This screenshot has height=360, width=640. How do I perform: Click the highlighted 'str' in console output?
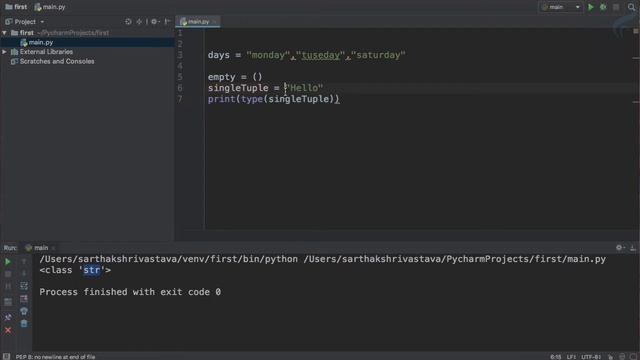(x=91, y=270)
